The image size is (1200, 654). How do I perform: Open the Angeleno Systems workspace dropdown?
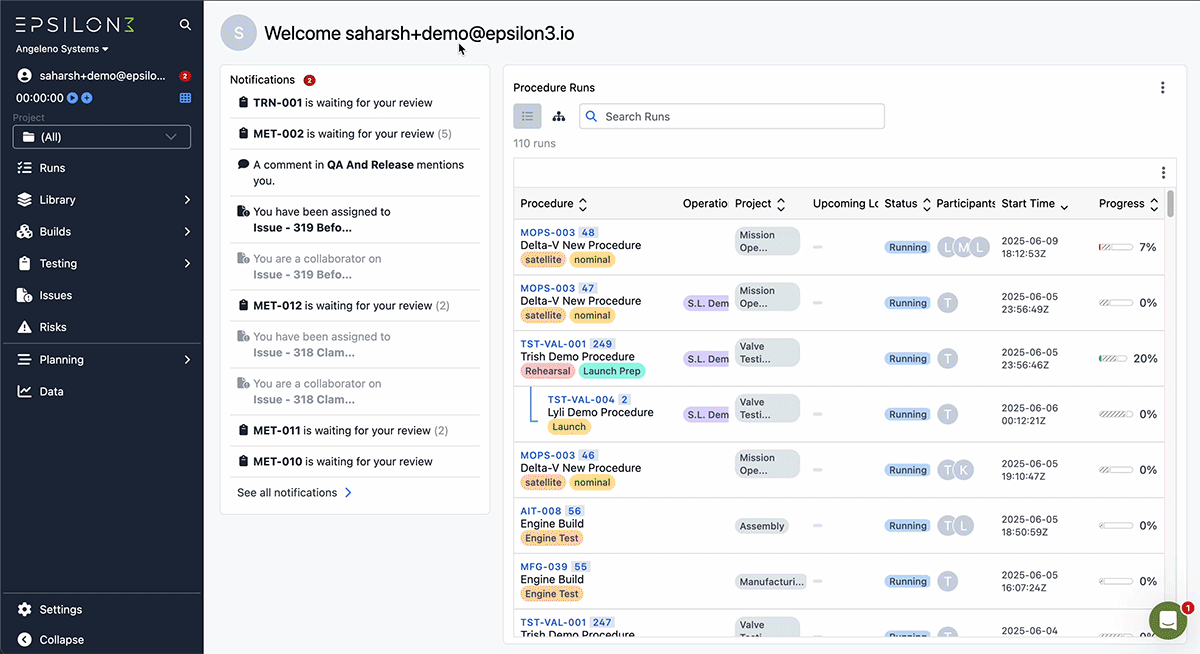pyautogui.click(x=62, y=49)
